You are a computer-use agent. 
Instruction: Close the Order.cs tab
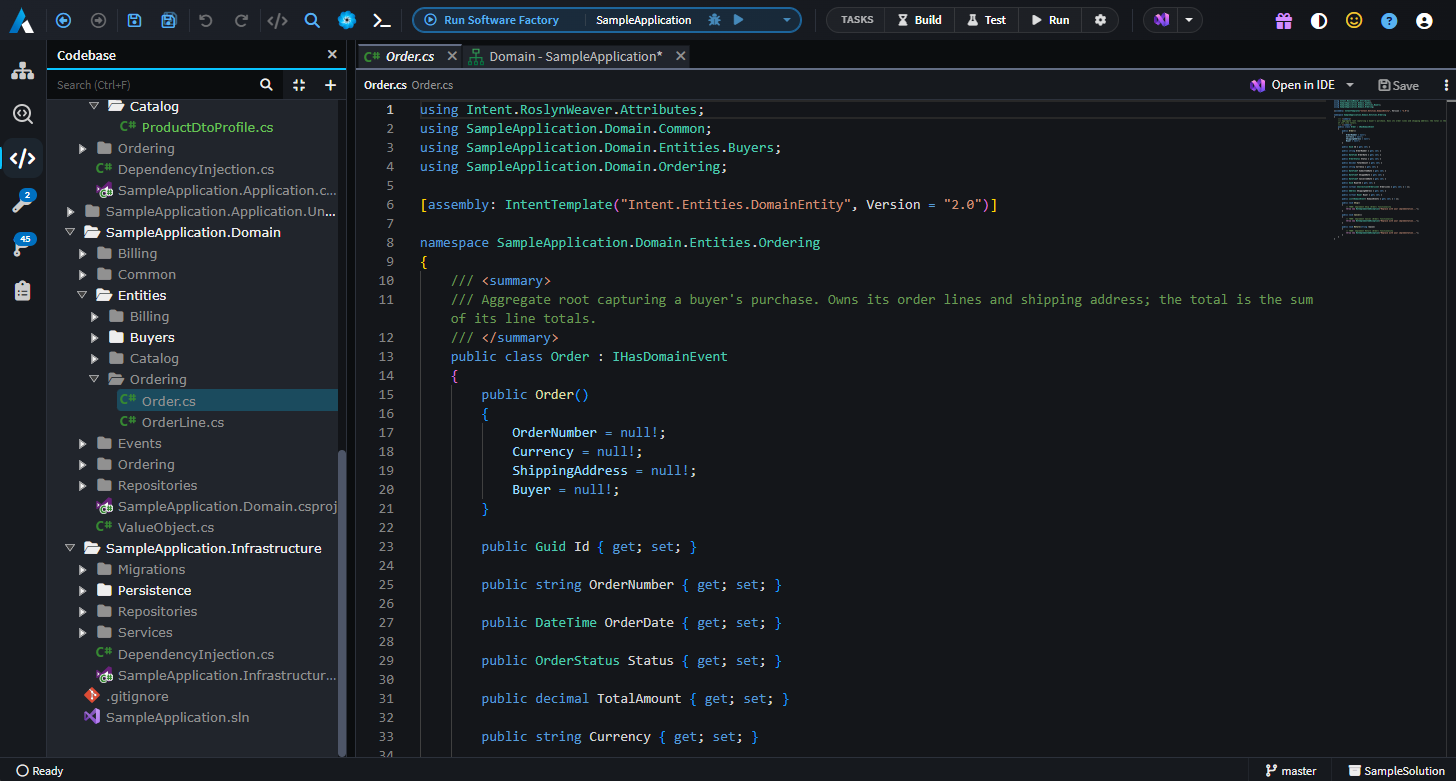[452, 56]
